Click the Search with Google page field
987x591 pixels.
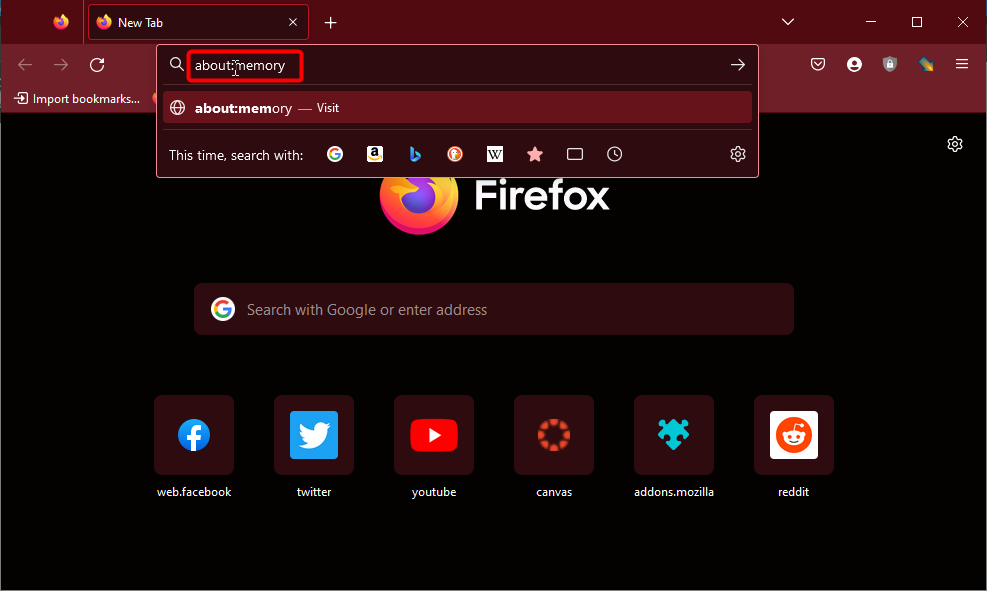[x=494, y=309]
